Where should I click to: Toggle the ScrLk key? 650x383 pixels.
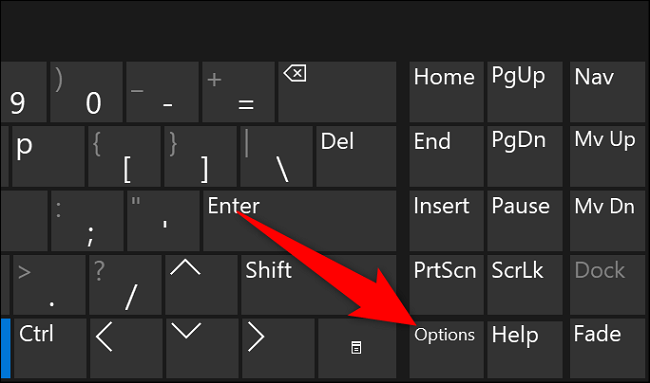[x=525, y=285]
